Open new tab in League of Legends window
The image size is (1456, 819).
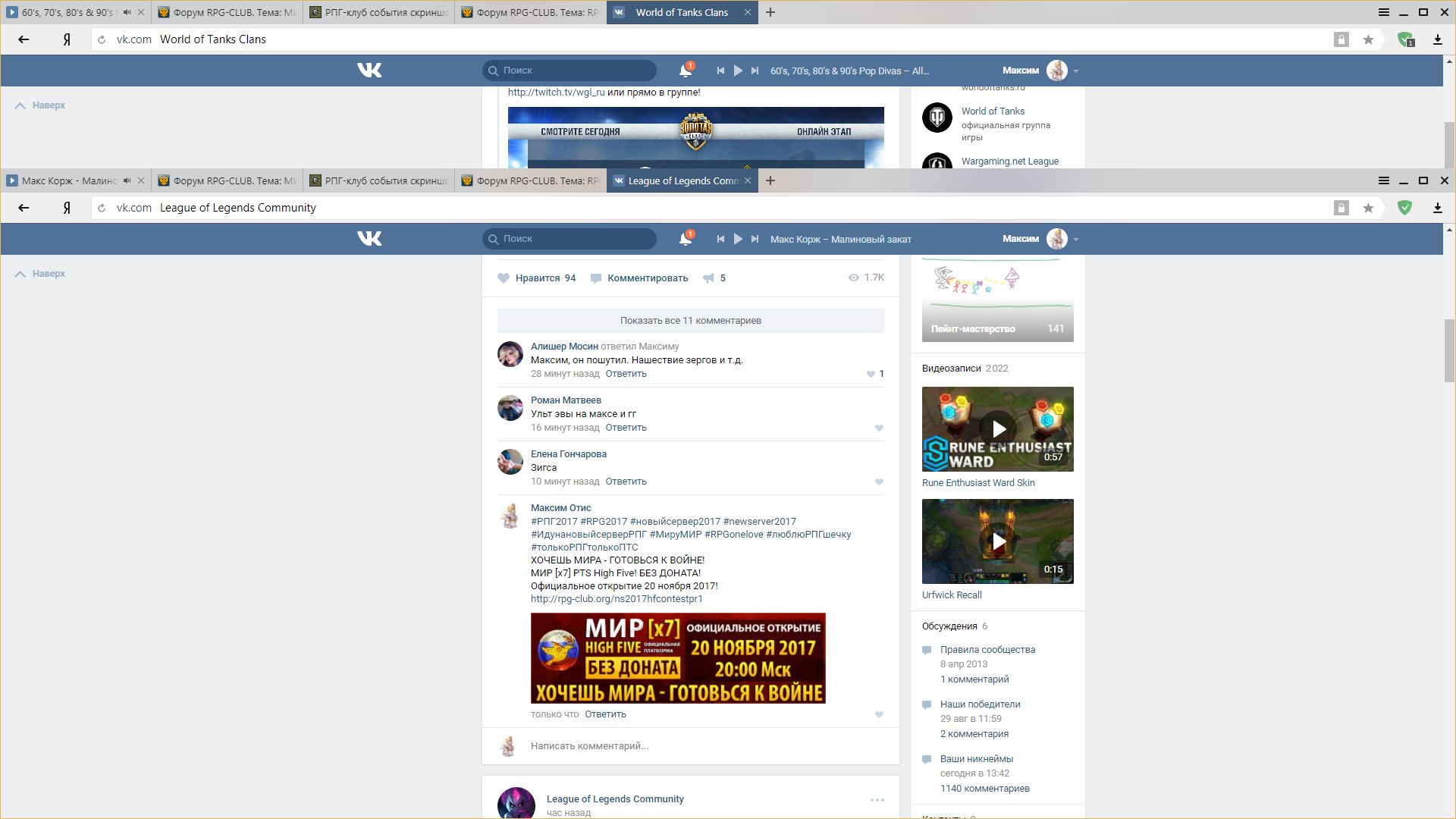click(x=770, y=180)
